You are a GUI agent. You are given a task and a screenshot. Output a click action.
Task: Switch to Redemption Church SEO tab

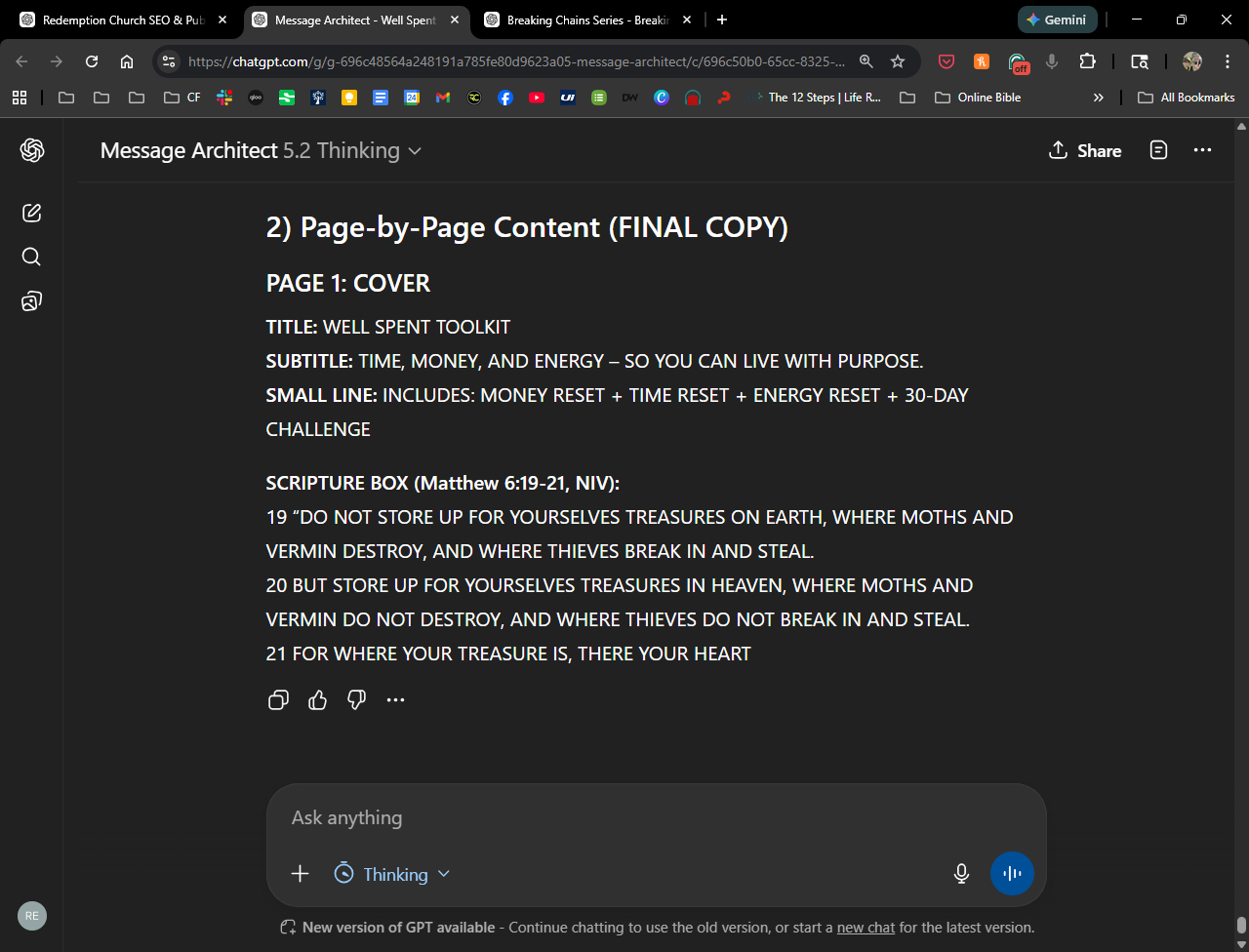point(123,20)
